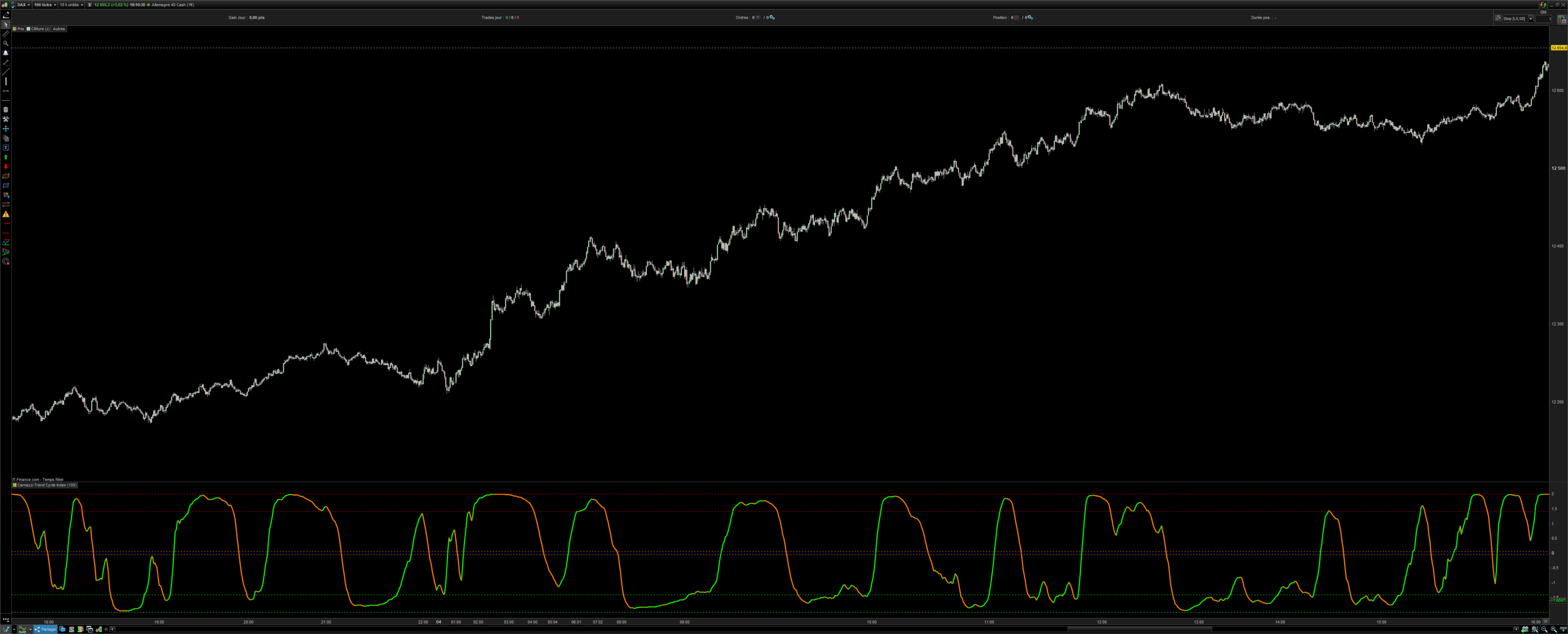
Task: Toggle the Clôture (J) tab
Action: [38, 29]
